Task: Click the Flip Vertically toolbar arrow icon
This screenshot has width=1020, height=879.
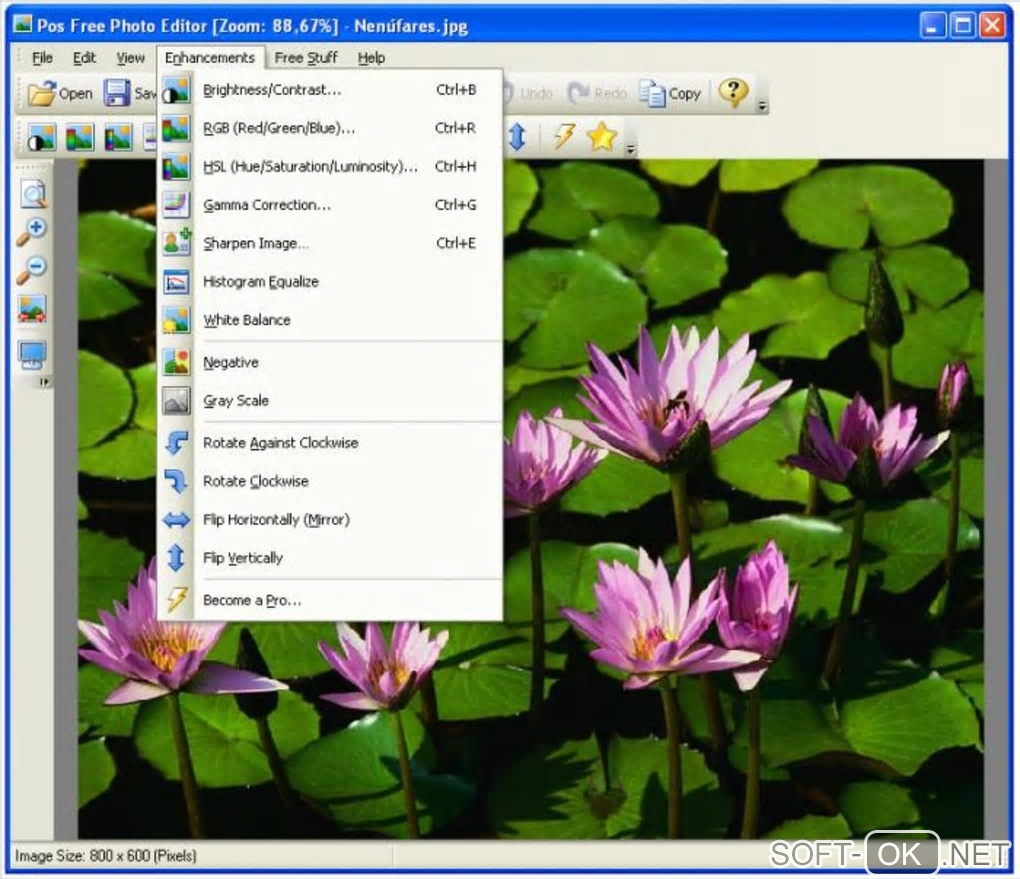Action: click(x=517, y=137)
